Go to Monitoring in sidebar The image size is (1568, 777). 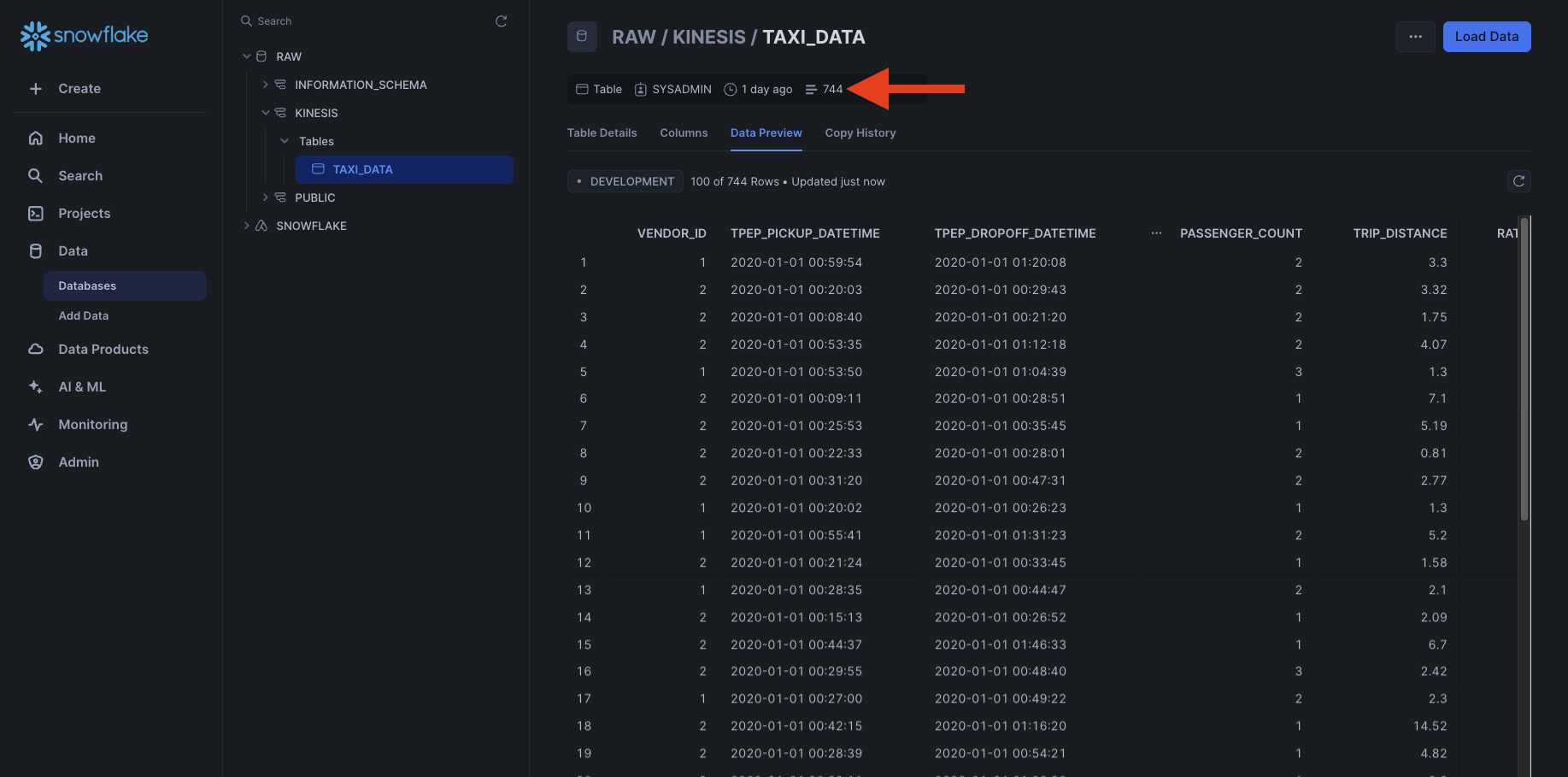pos(93,424)
